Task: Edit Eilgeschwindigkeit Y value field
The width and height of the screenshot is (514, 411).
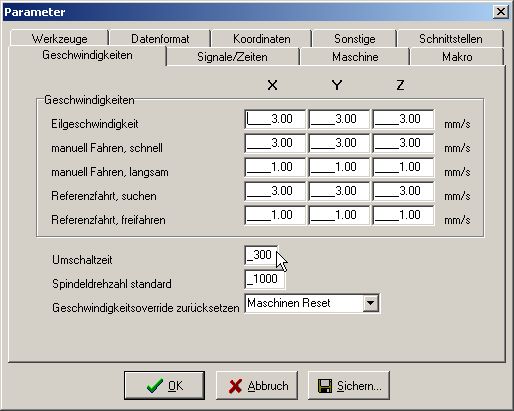Action: point(339,119)
